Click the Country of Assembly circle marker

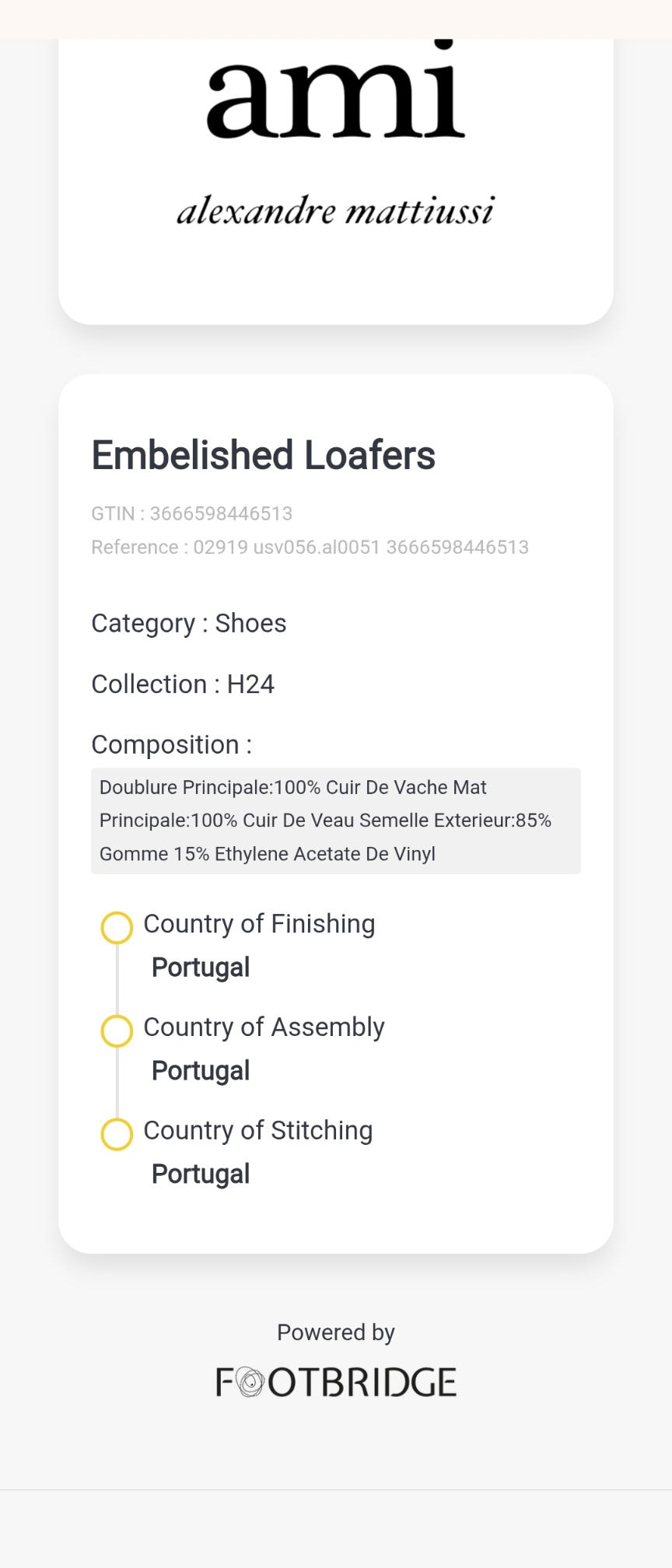click(117, 1031)
